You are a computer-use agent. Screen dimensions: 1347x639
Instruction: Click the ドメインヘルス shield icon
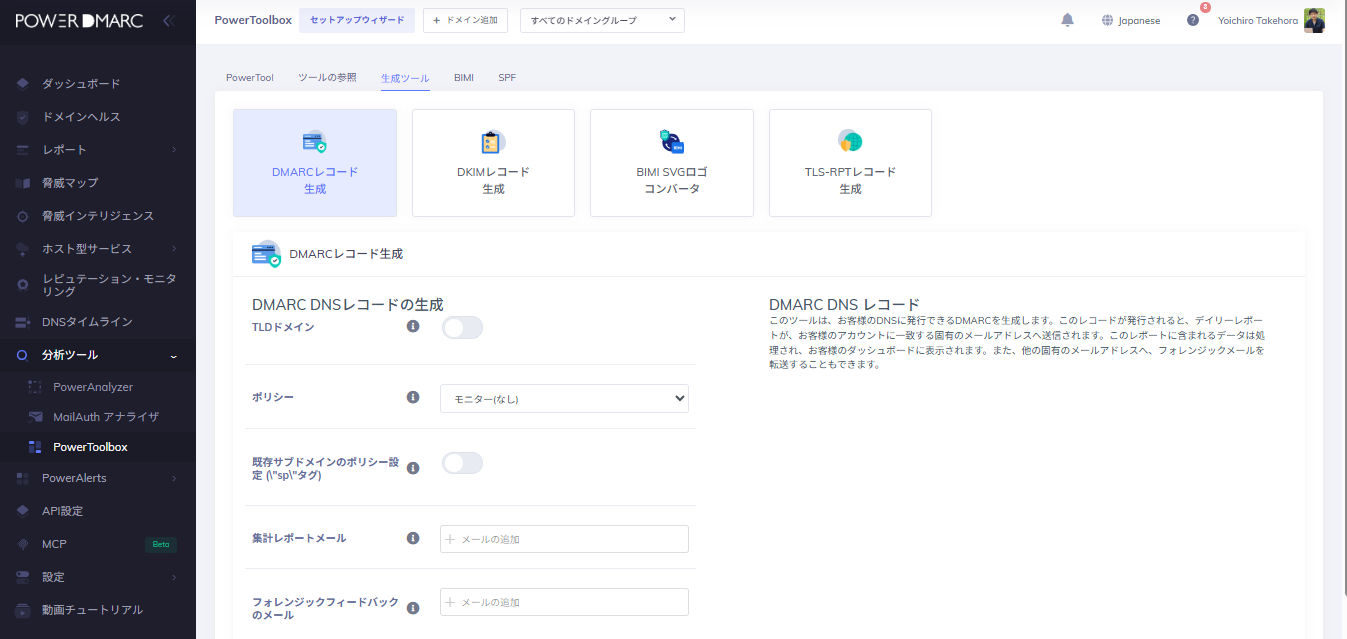[23, 117]
